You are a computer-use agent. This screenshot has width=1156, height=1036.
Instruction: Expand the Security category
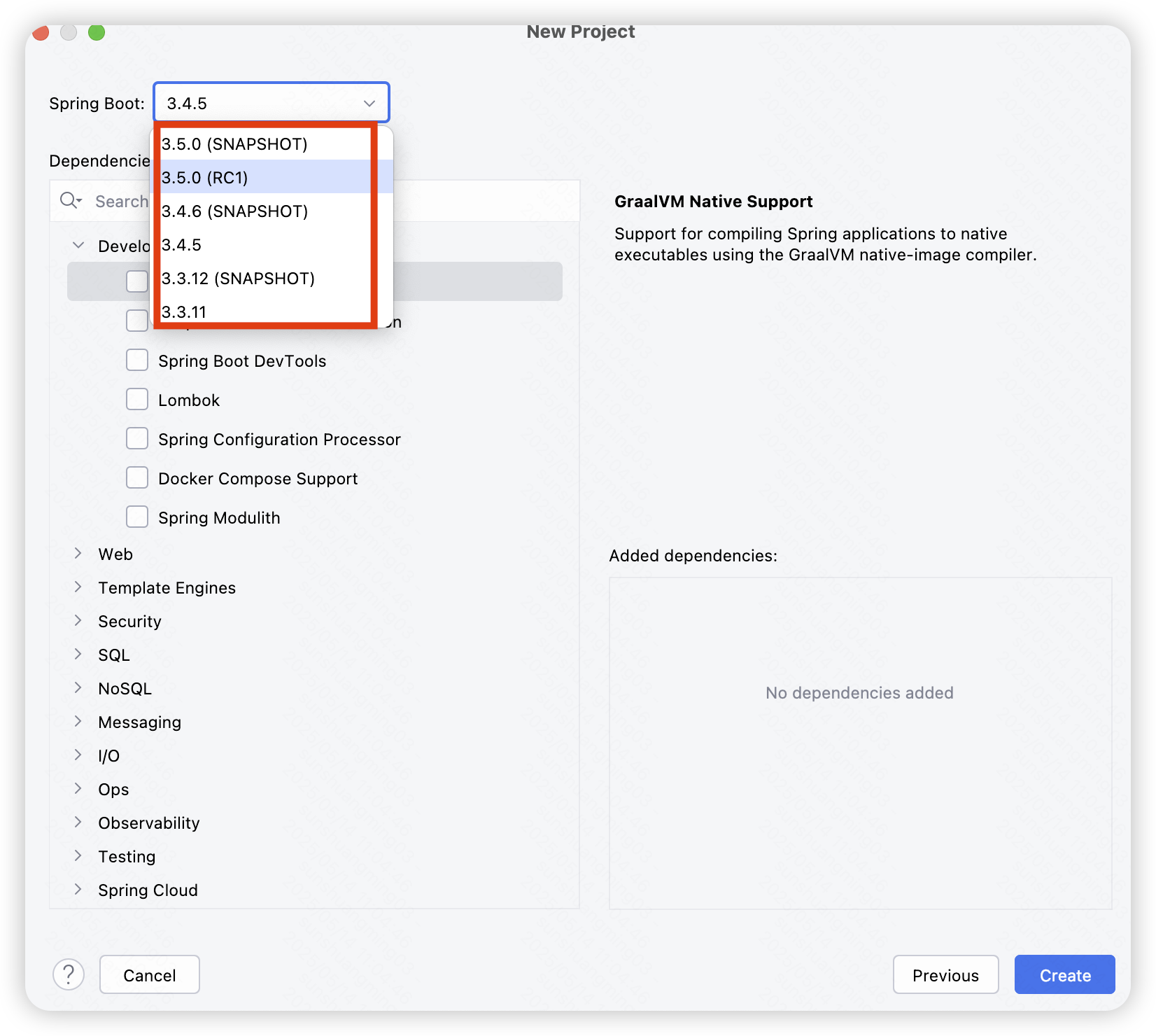coord(78,621)
